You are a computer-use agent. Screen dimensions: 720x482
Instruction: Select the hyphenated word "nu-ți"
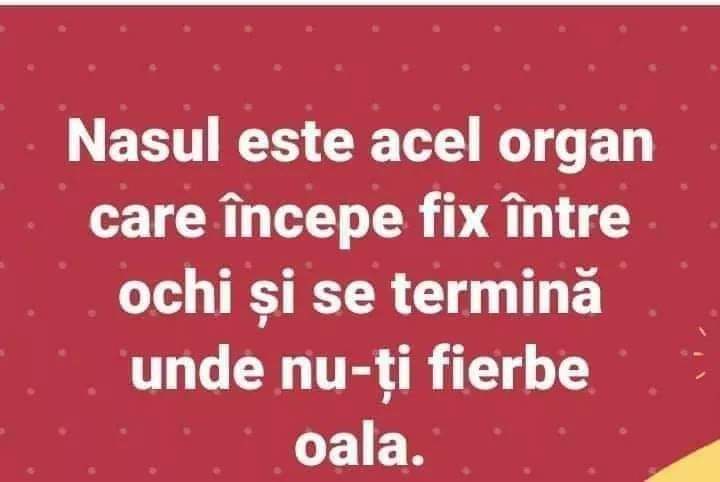348,373
